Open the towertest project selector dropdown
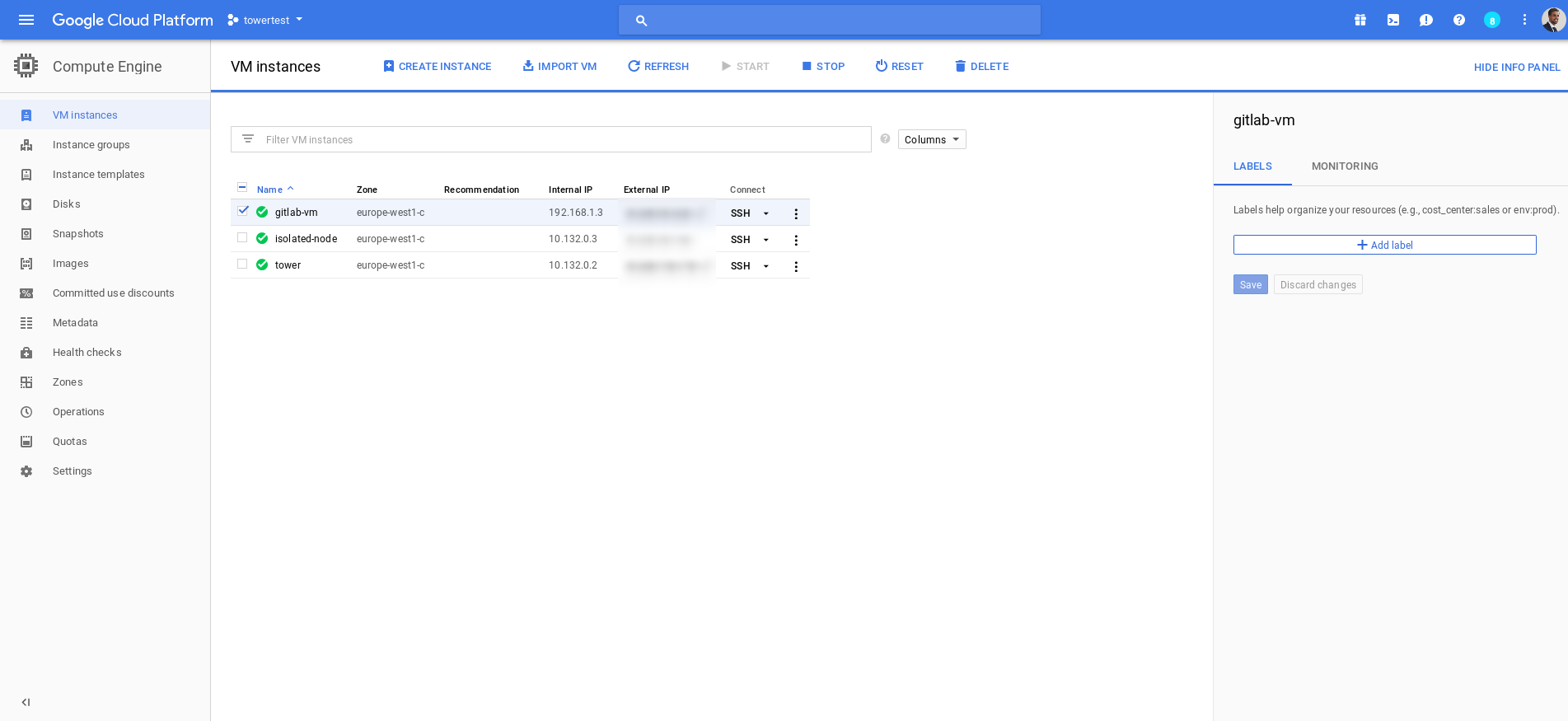This screenshot has width=1568, height=721. pos(265,20)
